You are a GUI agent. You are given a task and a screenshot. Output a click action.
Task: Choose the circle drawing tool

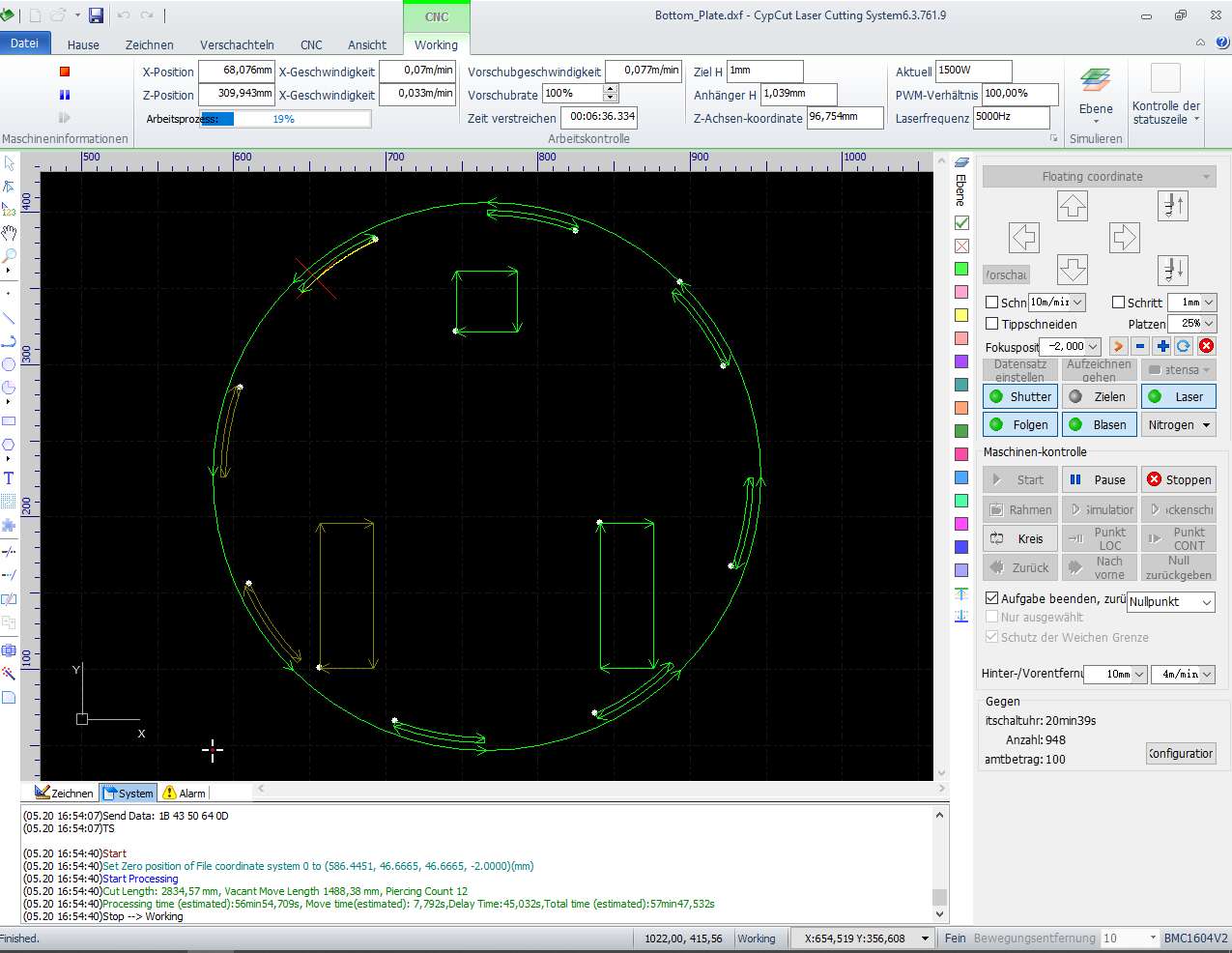point(9,364)
